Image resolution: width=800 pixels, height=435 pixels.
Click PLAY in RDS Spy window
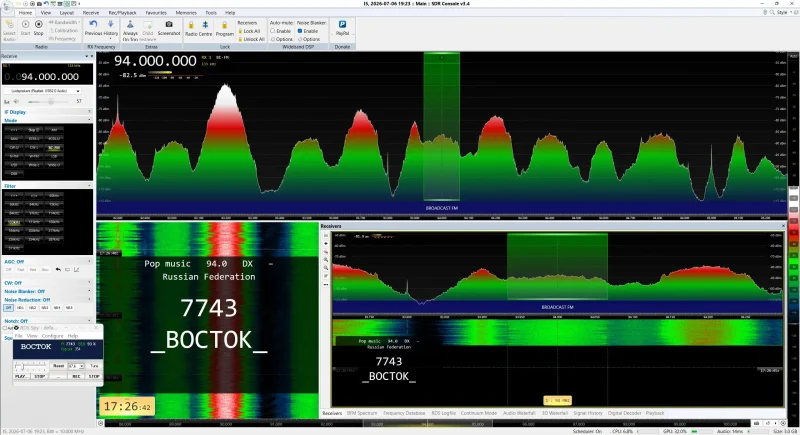21,376
